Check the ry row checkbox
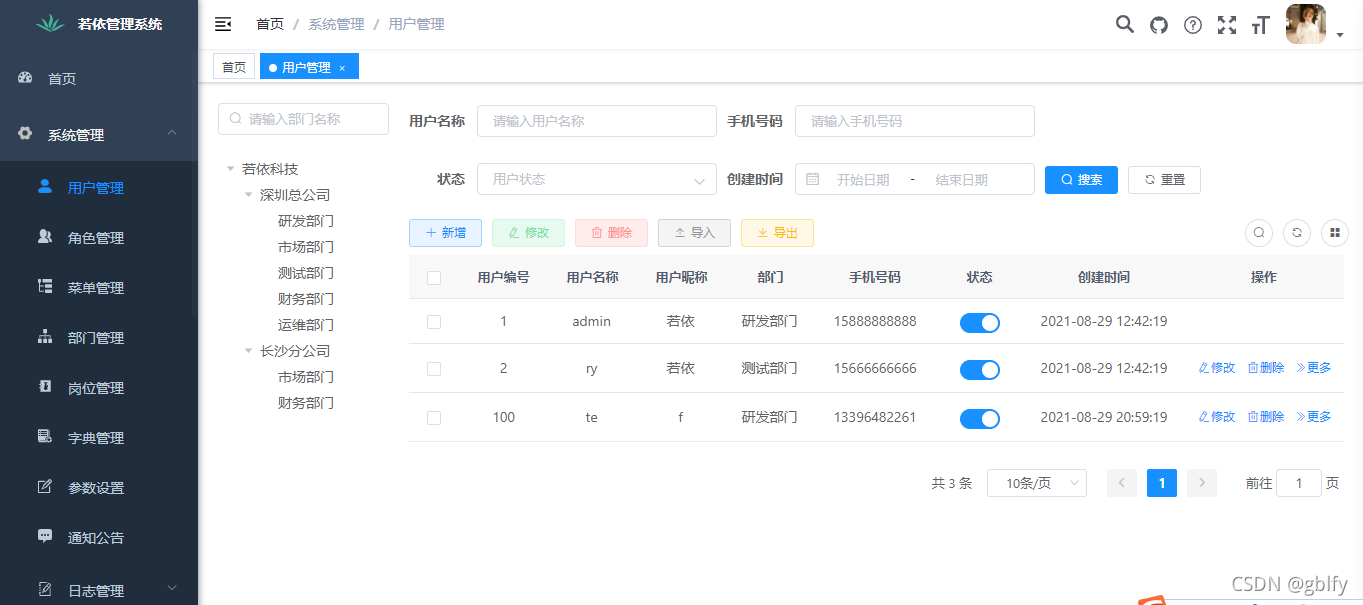 pyautogui.click(x=434, y=368)
